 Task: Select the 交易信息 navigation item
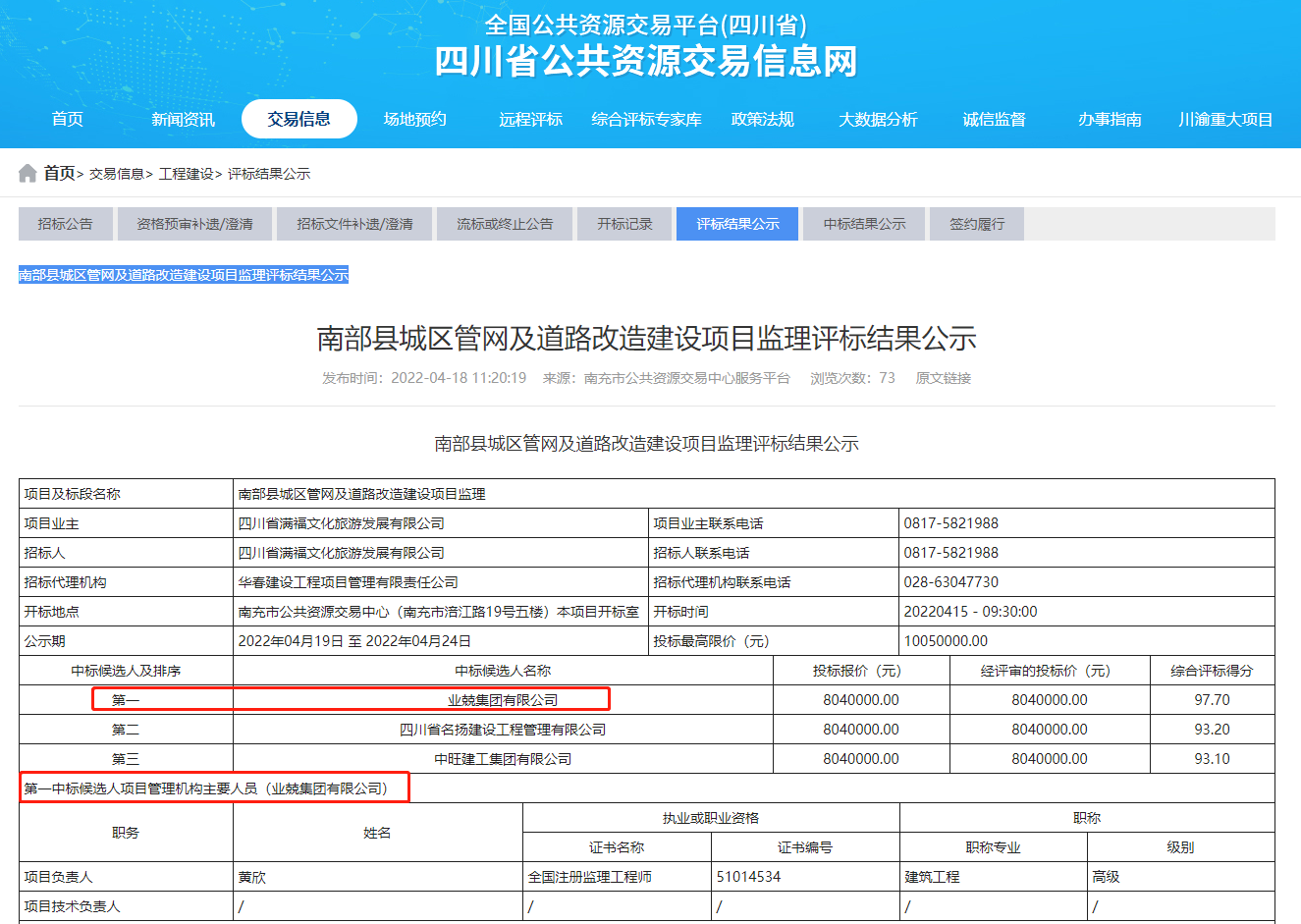coord(298,120)
